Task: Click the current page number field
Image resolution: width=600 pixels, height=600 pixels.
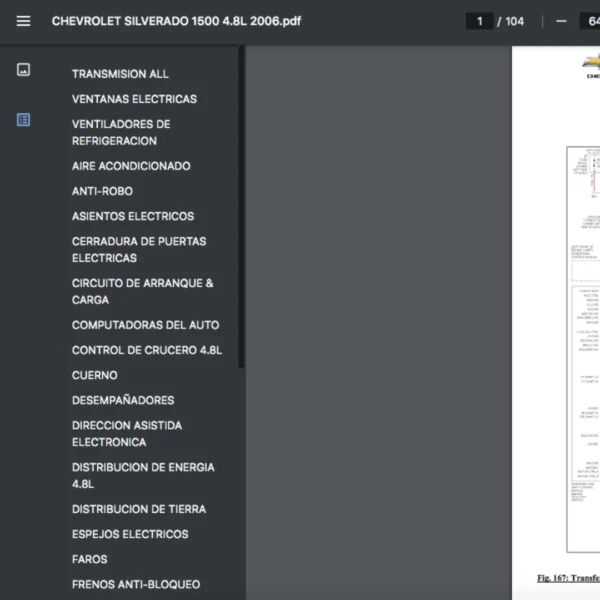Action: tap(480, 21)
